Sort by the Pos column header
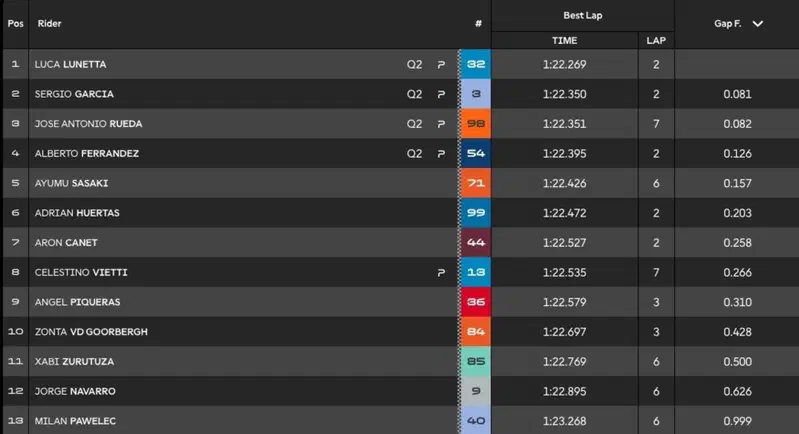799x434 pixels. (16, 23)
